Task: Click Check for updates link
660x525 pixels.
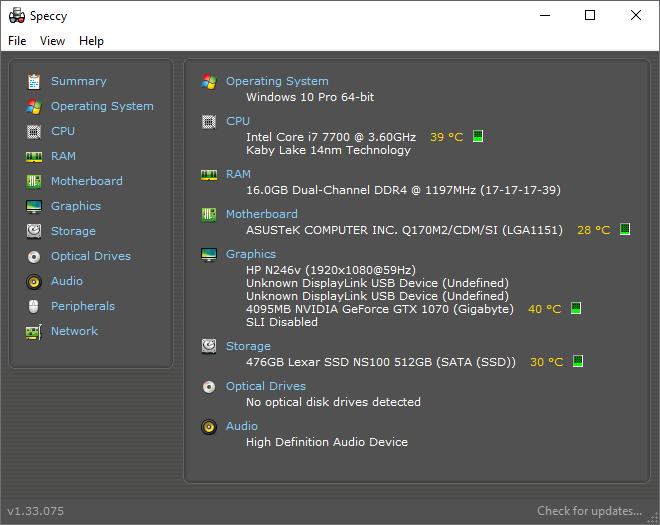Action: point(589,511)
